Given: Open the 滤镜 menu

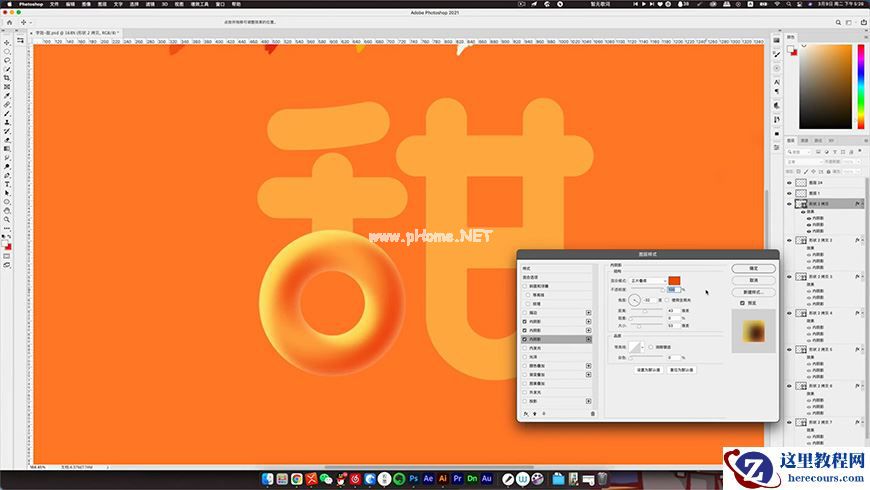Looking at the screenshot, I should (x=150, y=4).
